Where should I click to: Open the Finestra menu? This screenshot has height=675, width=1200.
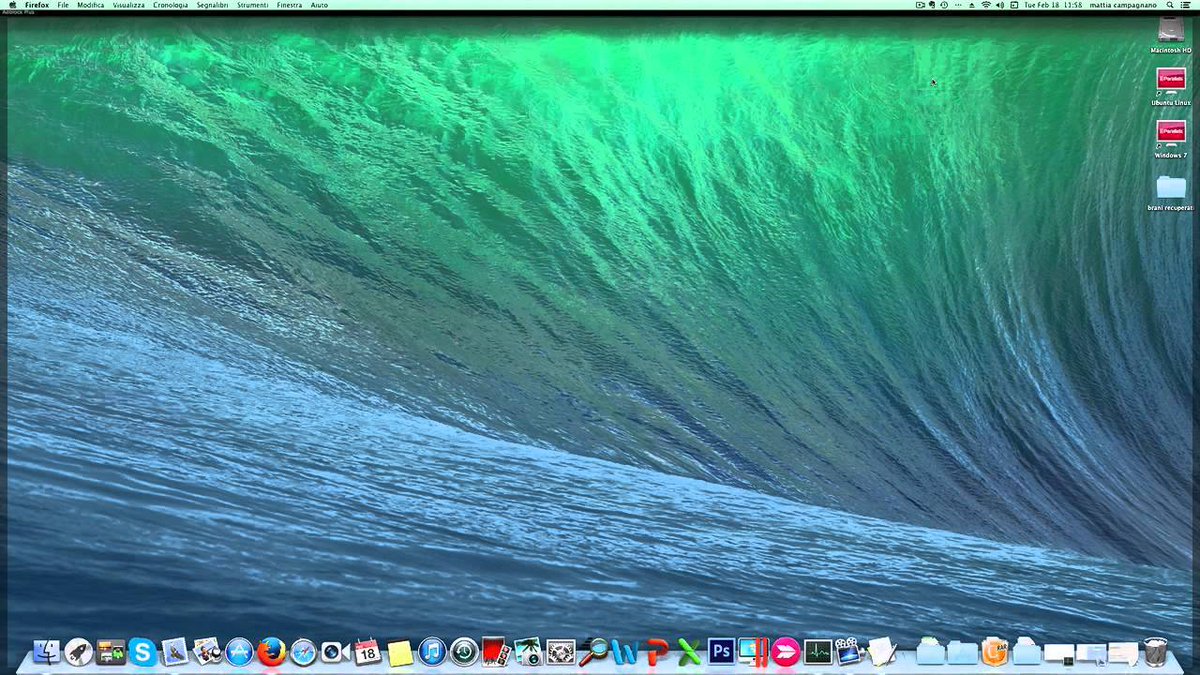click(x=290, y=5)
